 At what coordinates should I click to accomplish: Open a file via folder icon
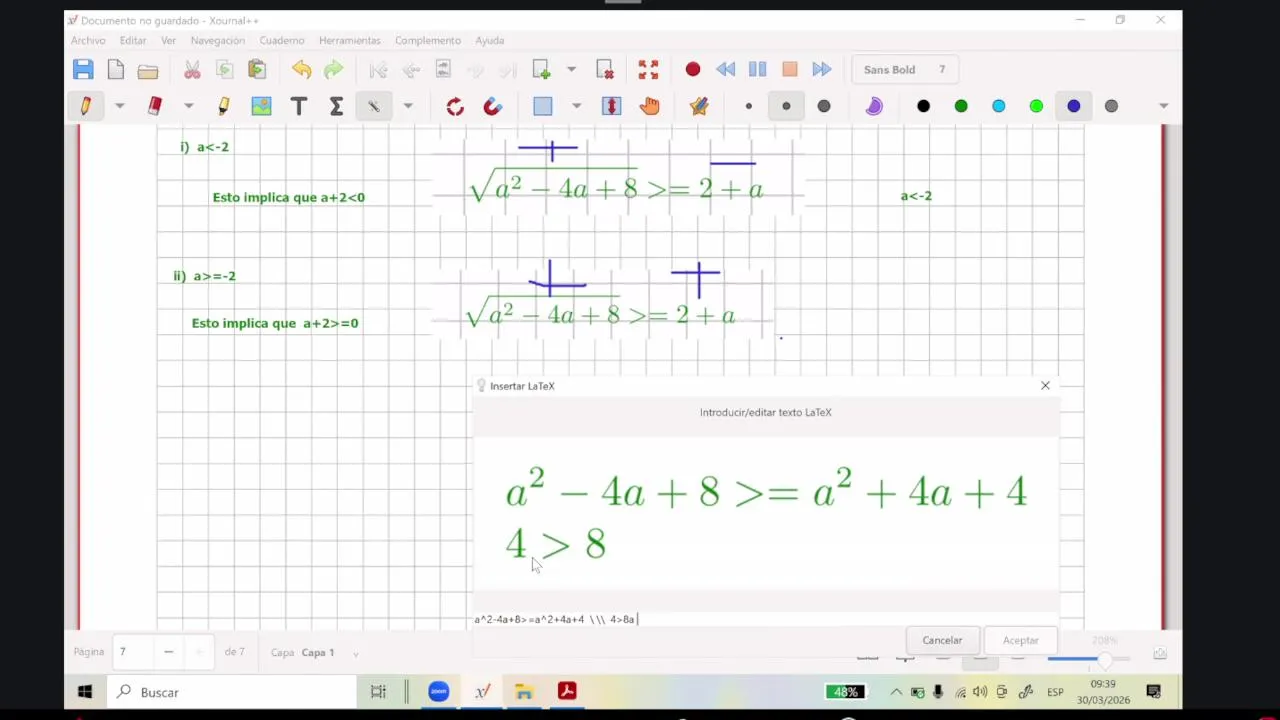tap(148, 70)
